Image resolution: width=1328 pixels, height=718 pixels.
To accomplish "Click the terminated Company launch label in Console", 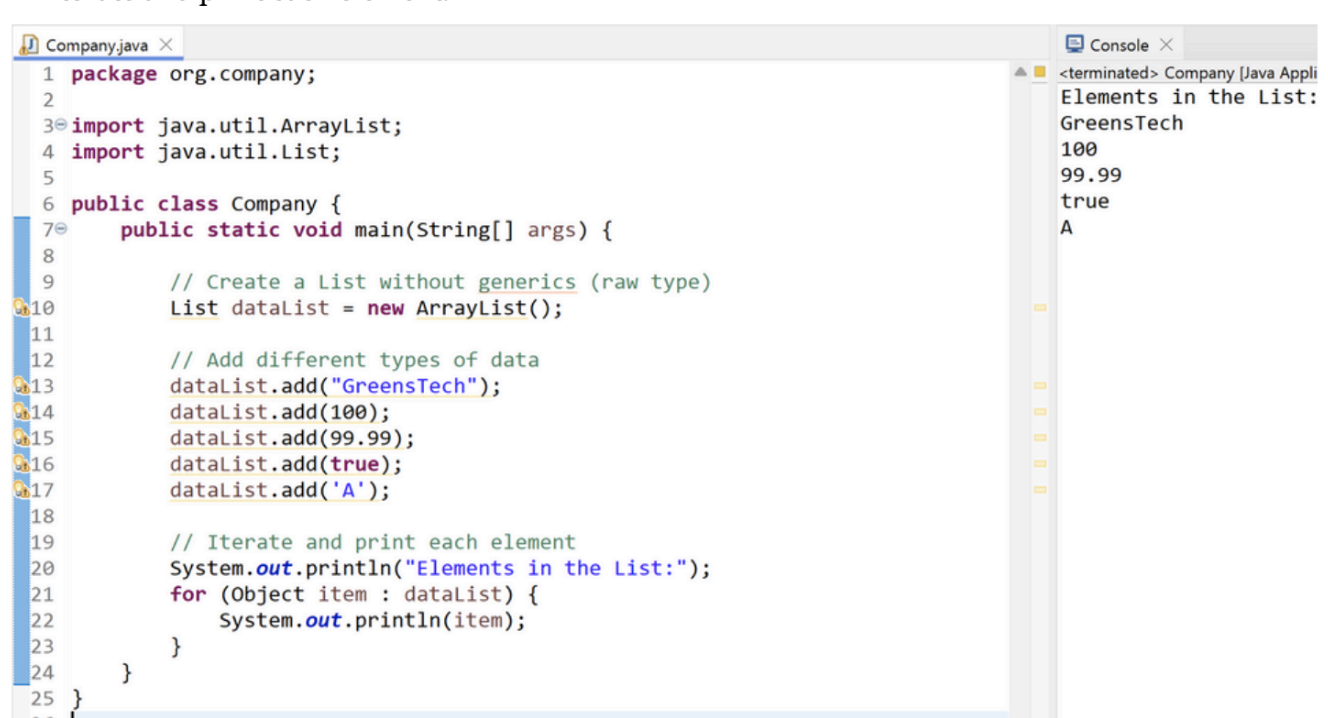I will [x=1190, y=73].
